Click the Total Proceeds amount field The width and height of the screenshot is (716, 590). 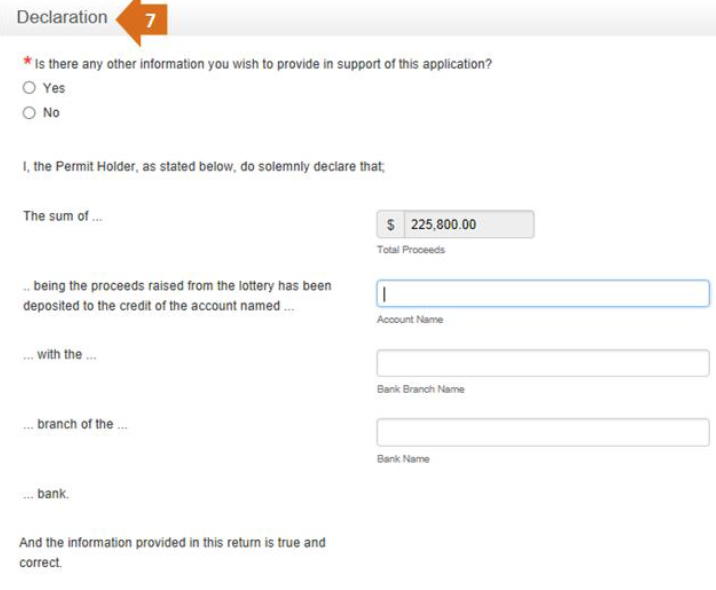pyautogui.click(x=469, y=224)
